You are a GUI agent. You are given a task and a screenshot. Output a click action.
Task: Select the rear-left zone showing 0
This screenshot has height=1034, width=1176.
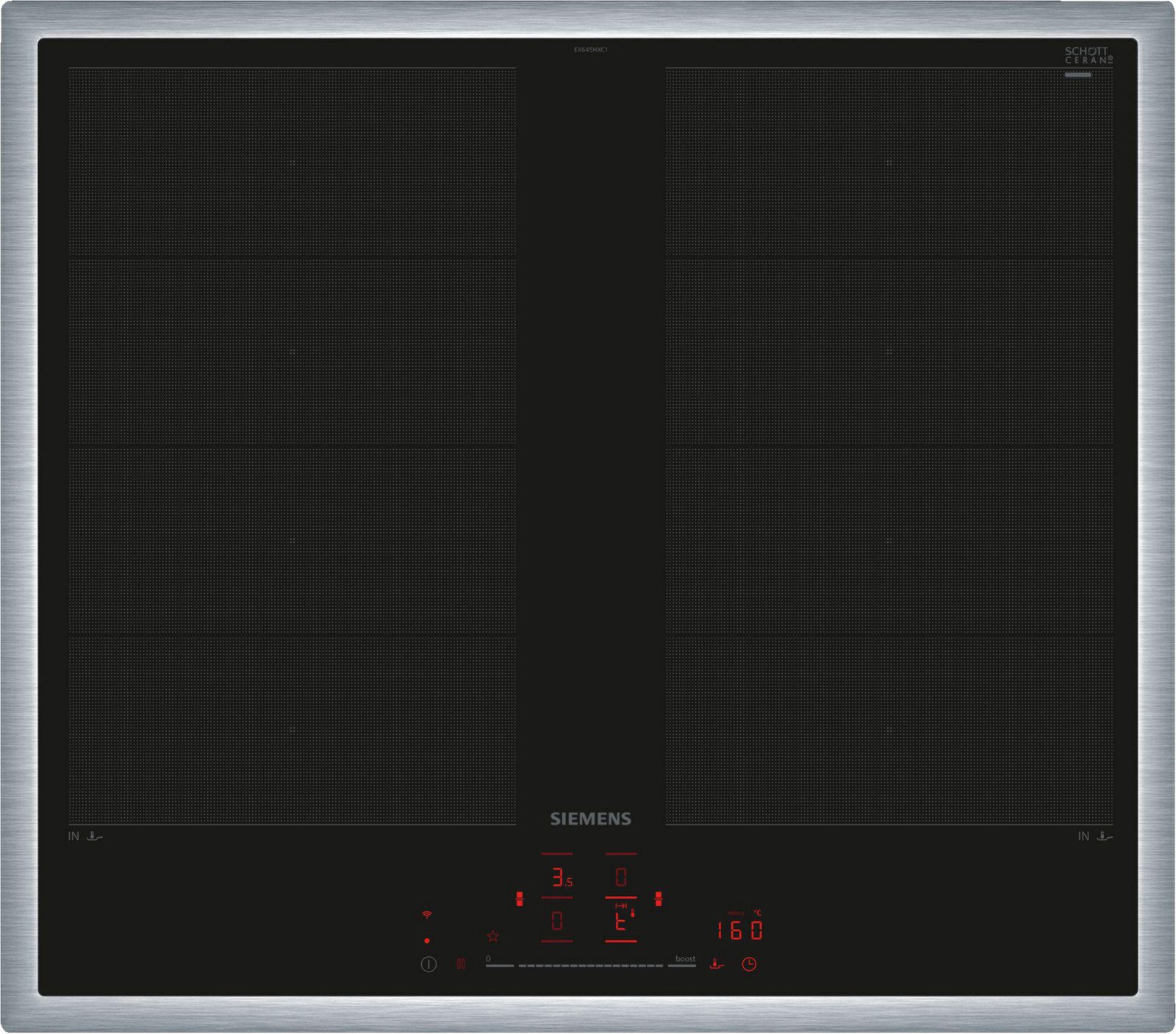557,921
